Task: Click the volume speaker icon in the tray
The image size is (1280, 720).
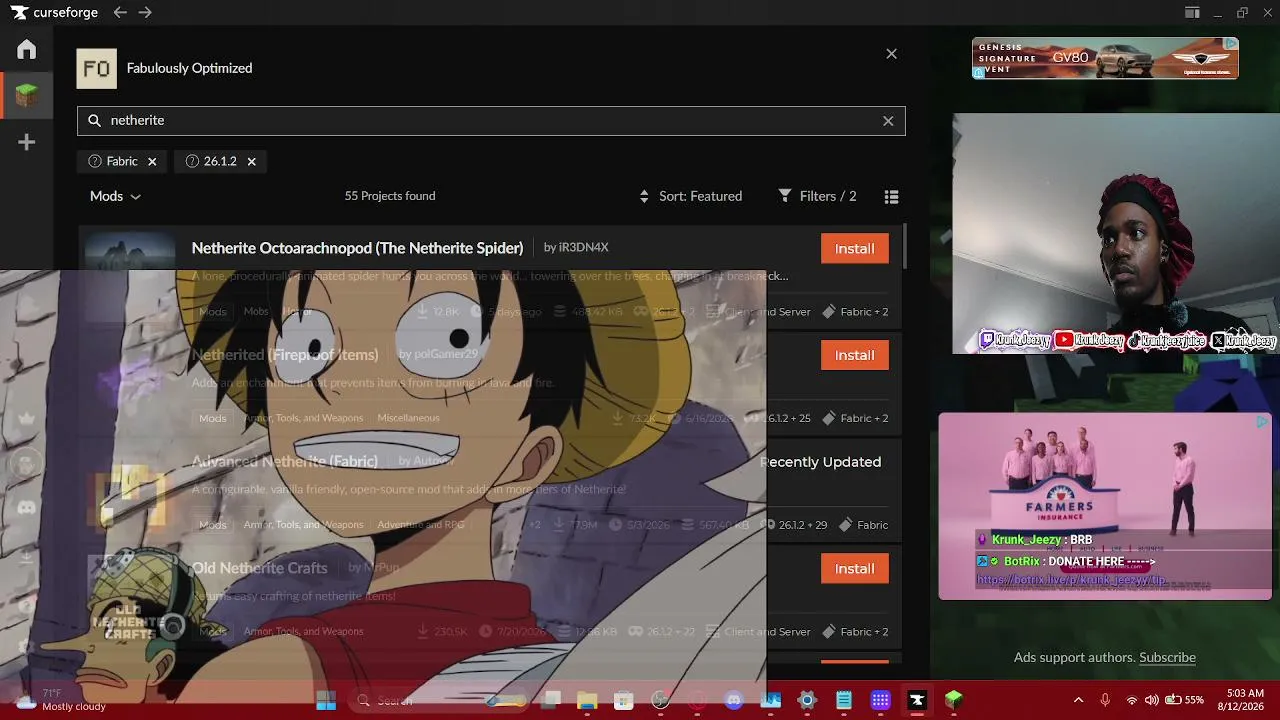Action: coord(1151,700)
